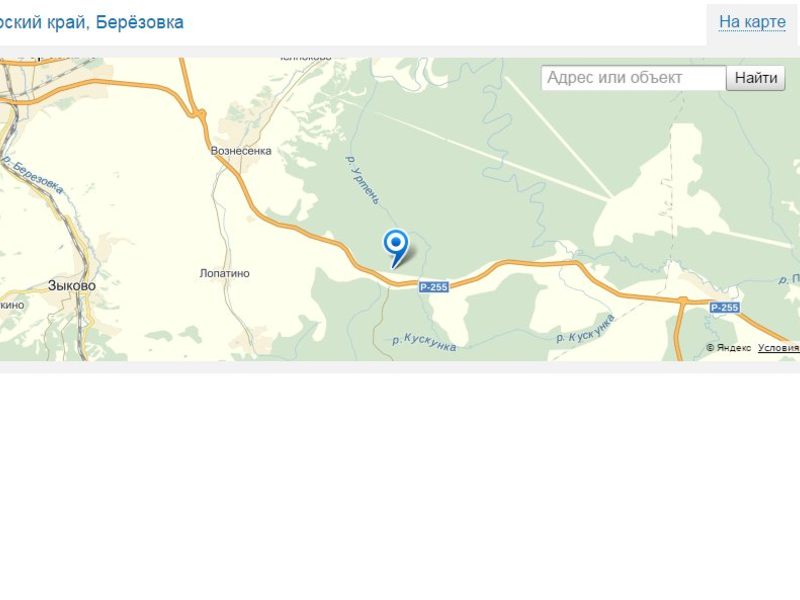The height and width of the screenshot is (600, 800).
Task: Click the blue location pin marker
Action: (396, 248)
